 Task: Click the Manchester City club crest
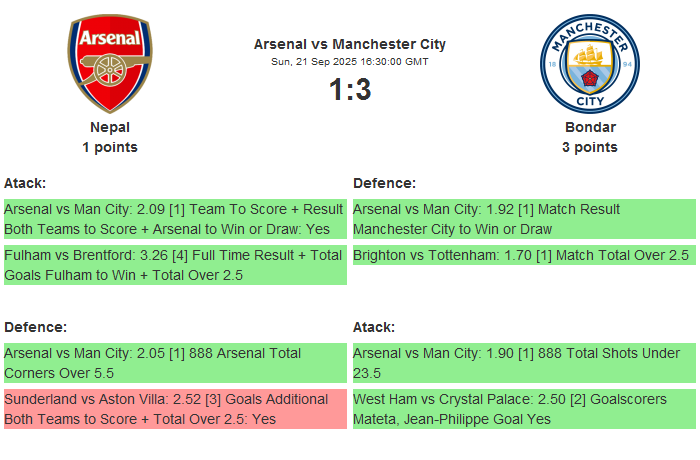pyautogui.click(x=589, y=65)
